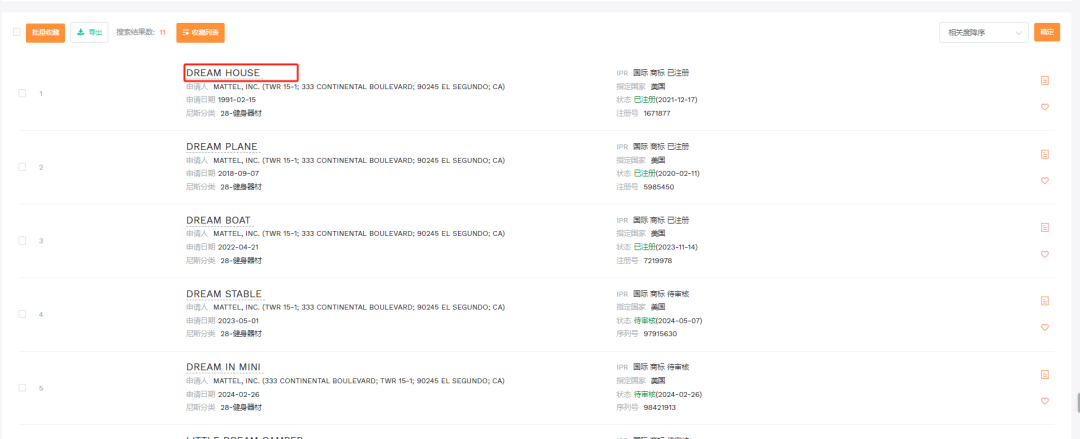1080x439 pixels.
Task: Click the 批量收藏 button
Action: (45, 32)
